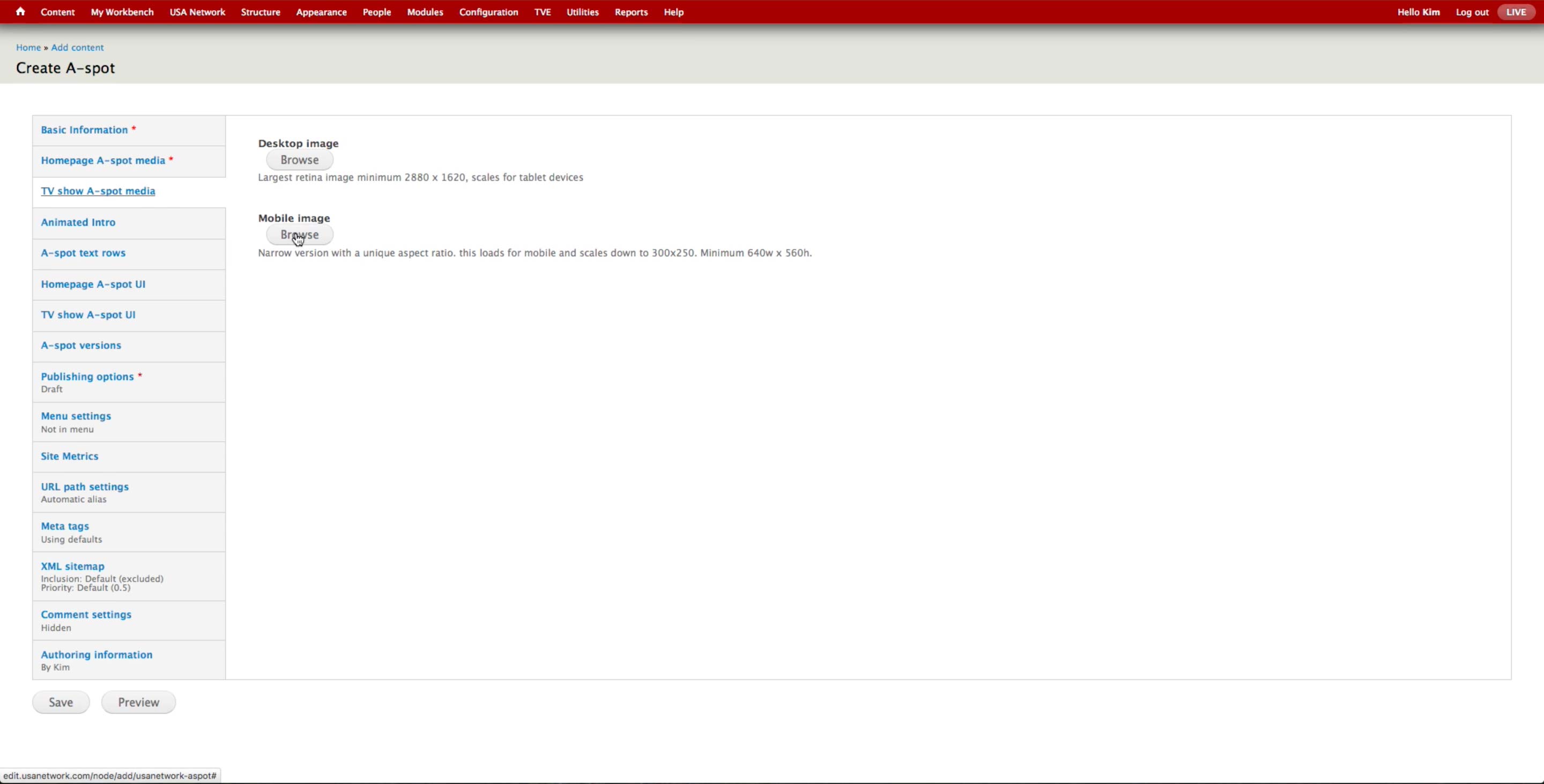This screenshot has height=784, width=1544.
Task: Switch to Basic Information tab
Action: tap(84, 130)
